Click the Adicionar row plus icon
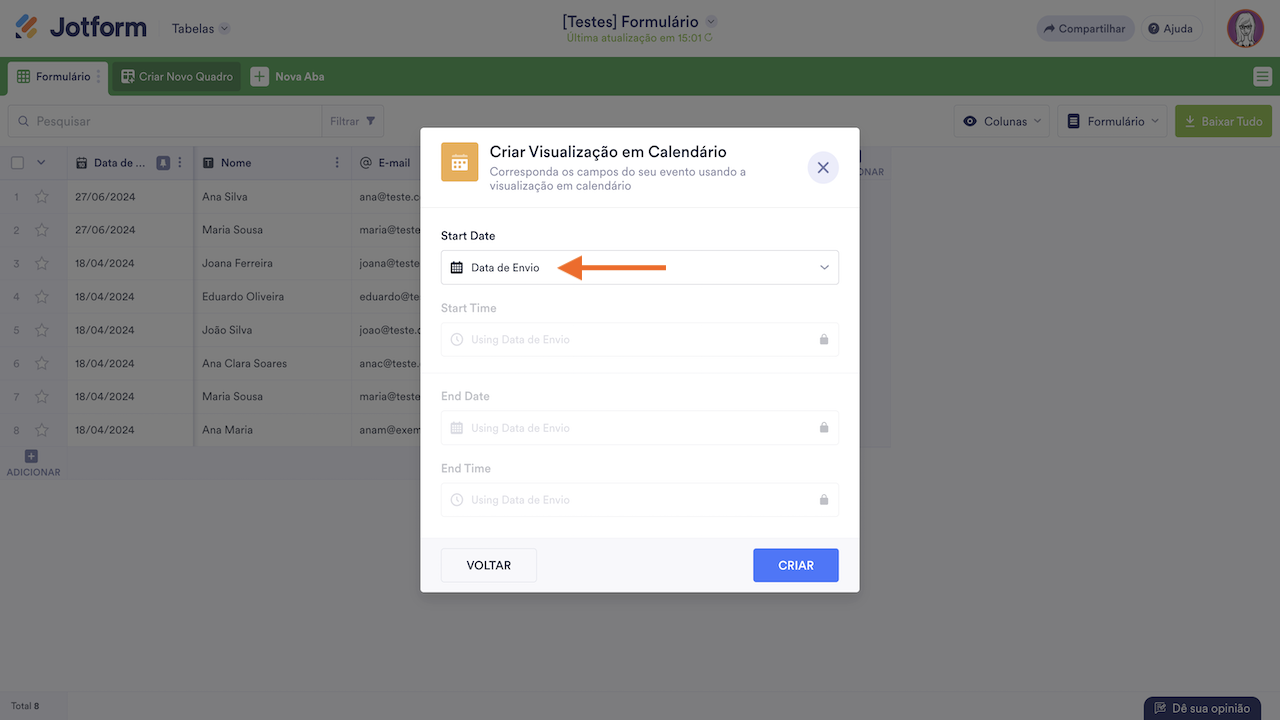 click(31, 457)
